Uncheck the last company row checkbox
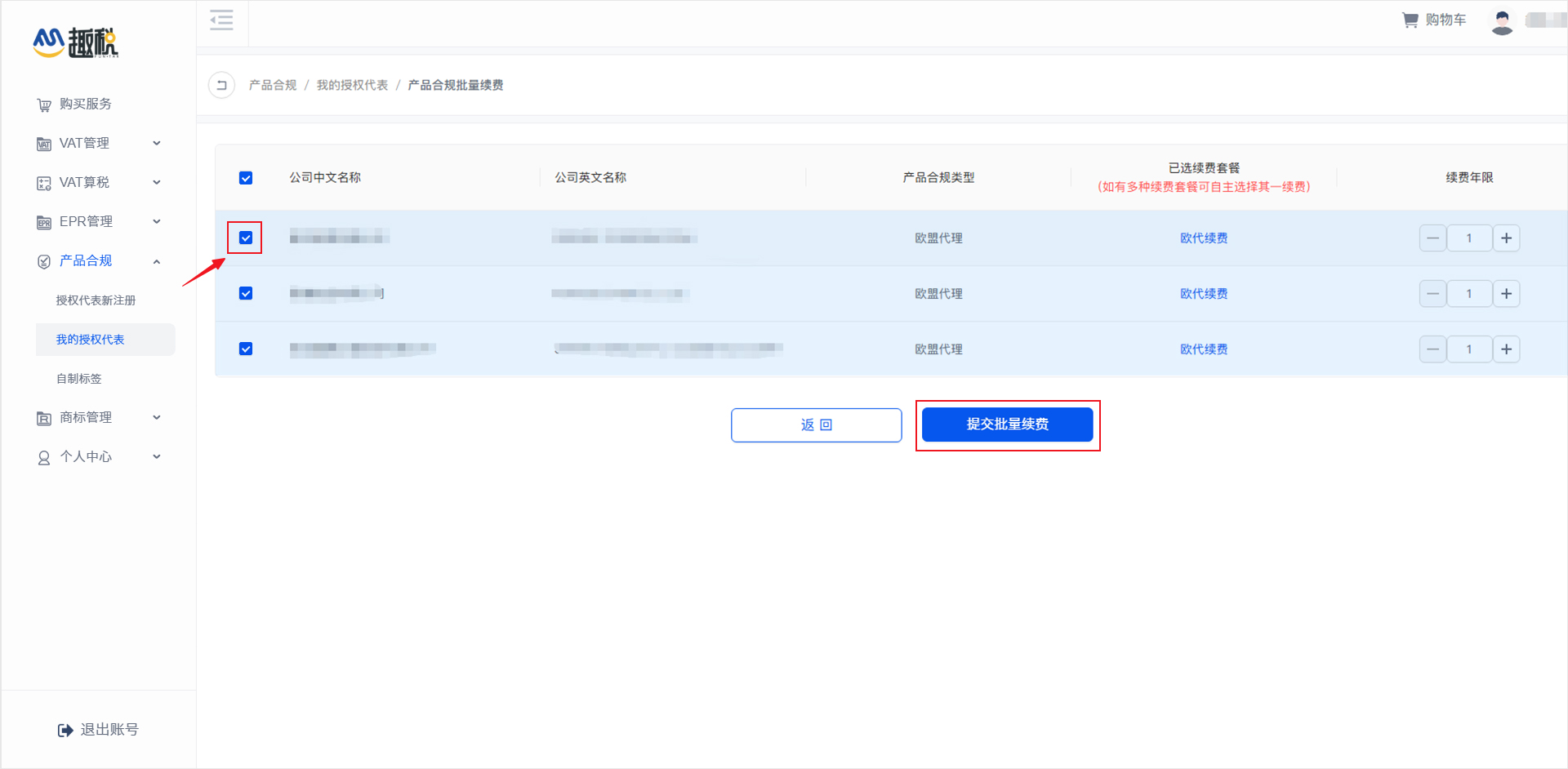 point(245,349)
